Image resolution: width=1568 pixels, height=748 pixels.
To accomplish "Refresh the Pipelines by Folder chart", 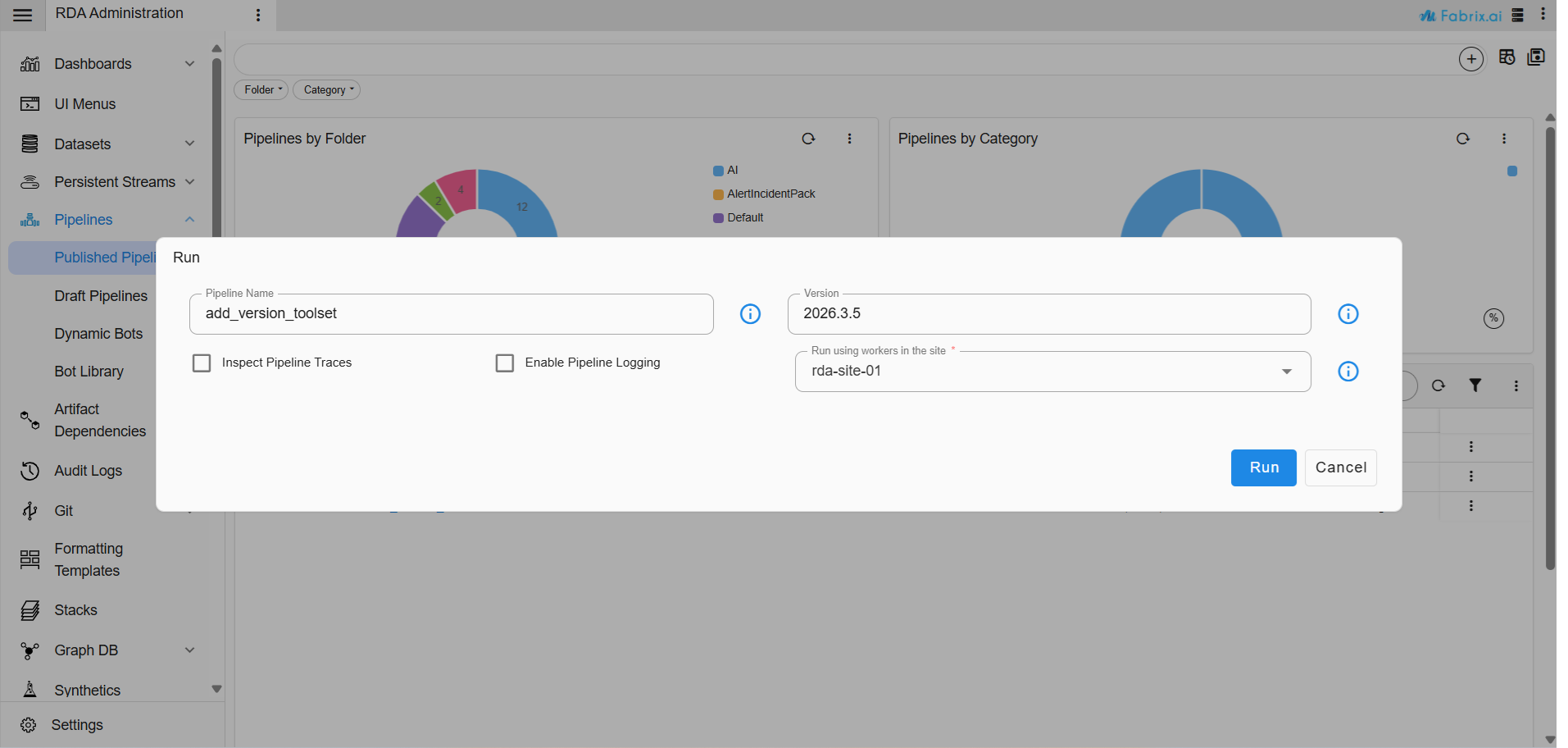I will point(808,139).
